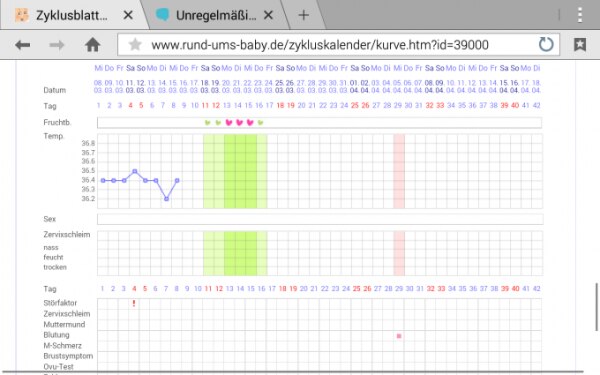The height and width of the screenshot is (375, 600).
Task: Click the 'nass' mucus level label
Action: click(51, 248)
